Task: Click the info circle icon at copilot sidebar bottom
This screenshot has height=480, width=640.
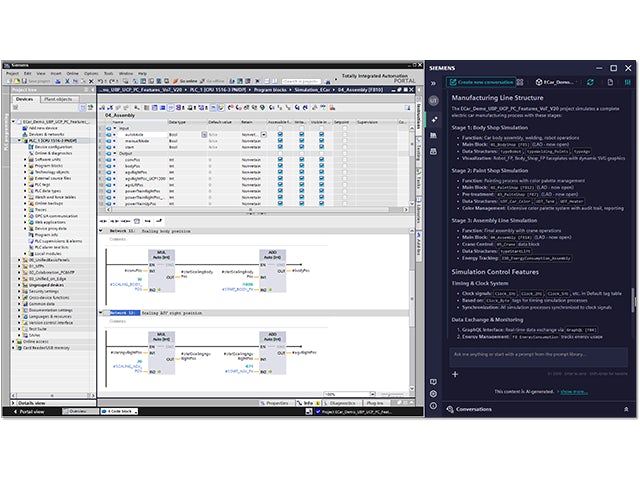Action: (433, 406)
